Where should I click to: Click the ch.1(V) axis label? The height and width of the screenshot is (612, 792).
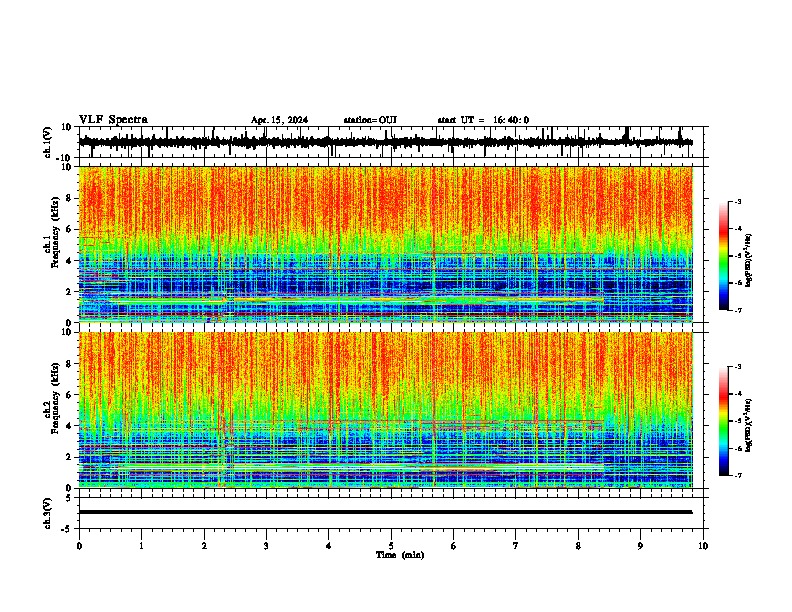click(48, 142)
